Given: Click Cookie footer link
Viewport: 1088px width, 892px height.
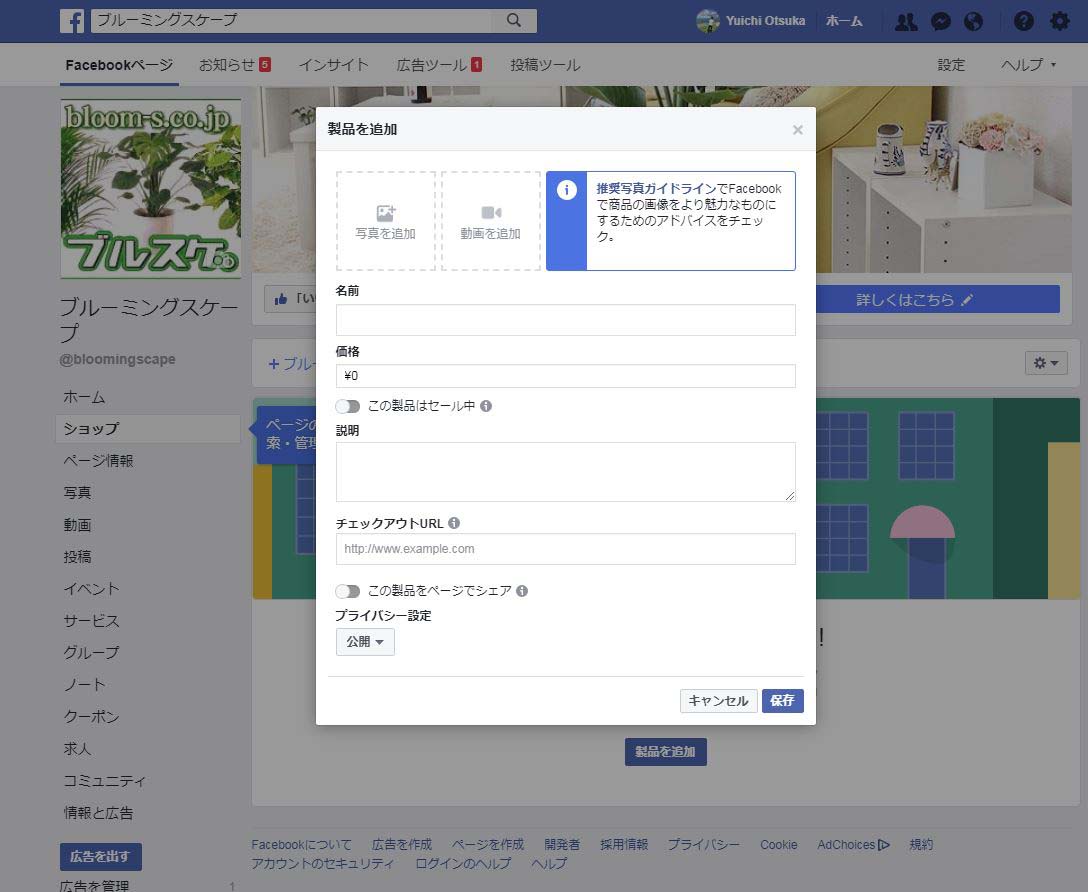Looking at the screenshot, I should [x=779, y=845].
